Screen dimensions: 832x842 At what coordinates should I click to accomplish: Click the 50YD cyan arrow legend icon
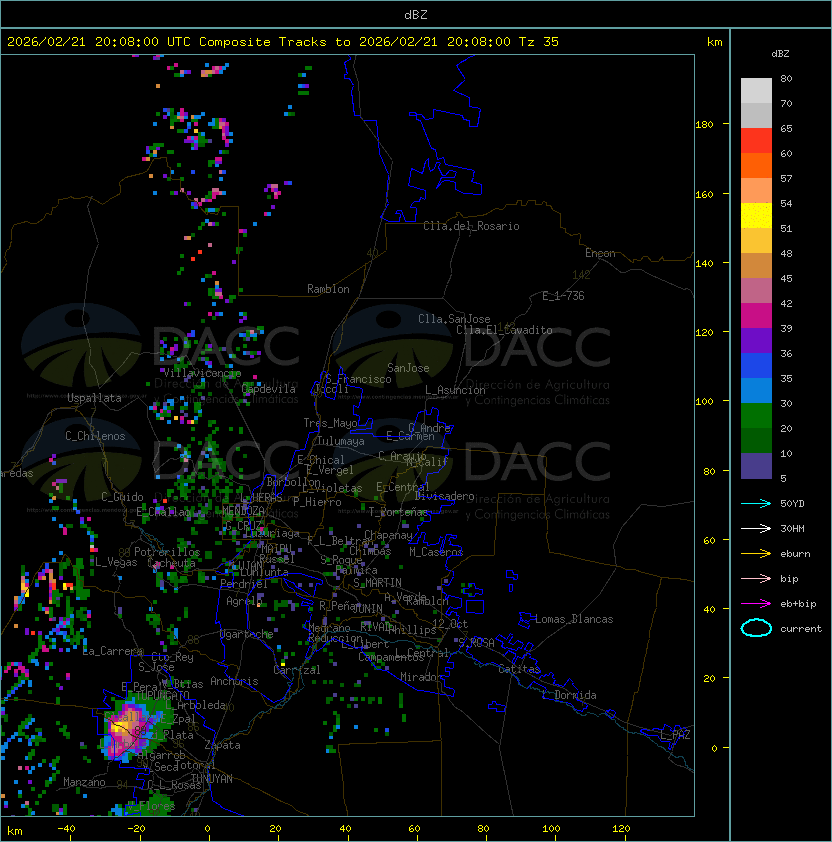[756, 503]
